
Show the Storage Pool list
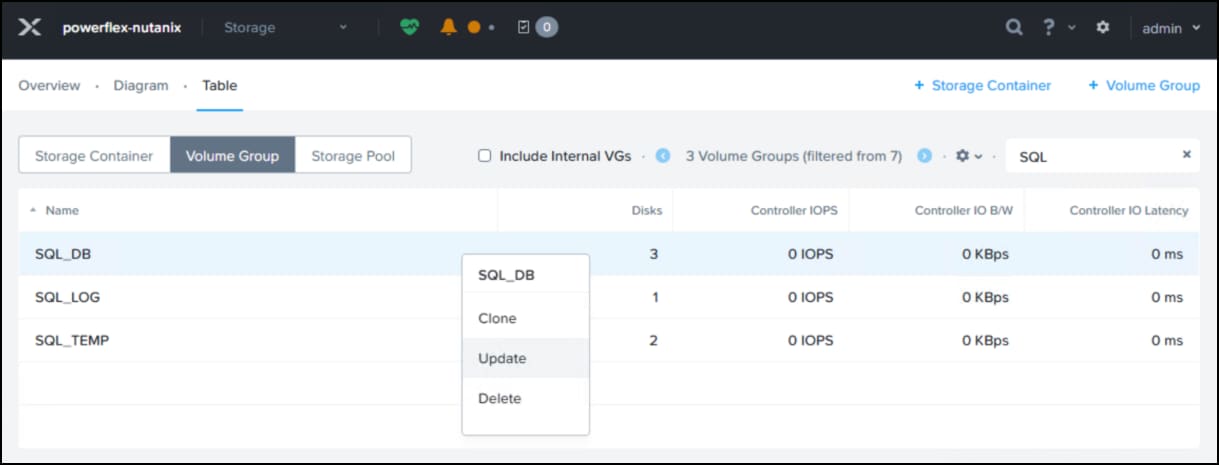pos(353,156)
